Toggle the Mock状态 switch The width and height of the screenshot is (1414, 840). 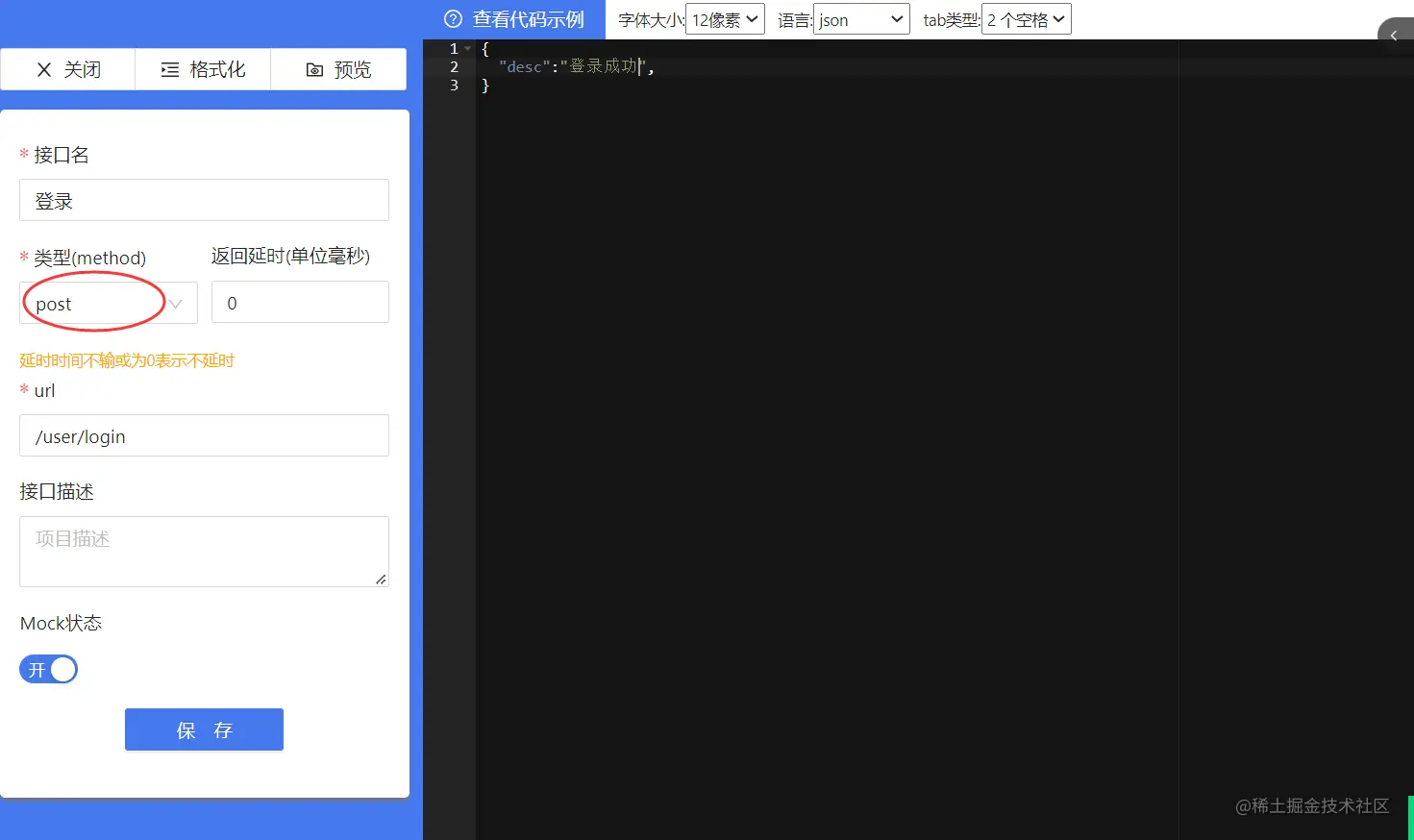48,669
